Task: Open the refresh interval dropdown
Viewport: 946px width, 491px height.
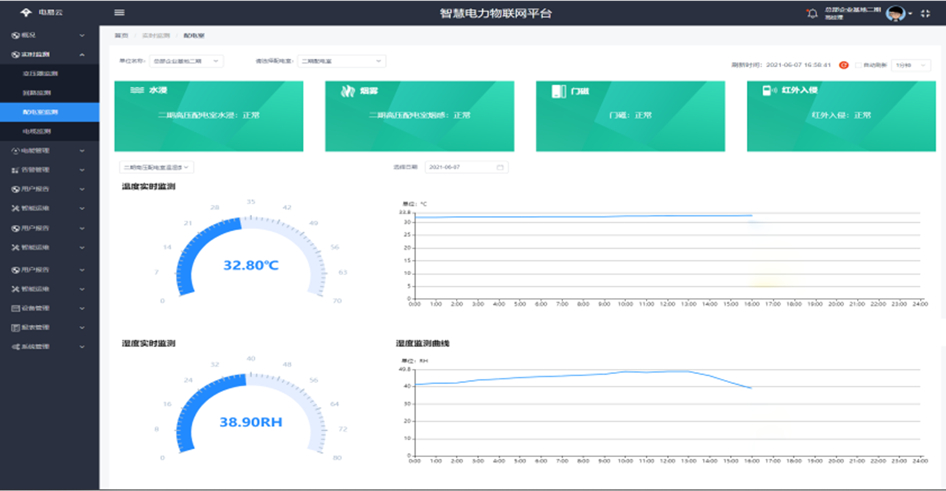Action: (911, 65)
